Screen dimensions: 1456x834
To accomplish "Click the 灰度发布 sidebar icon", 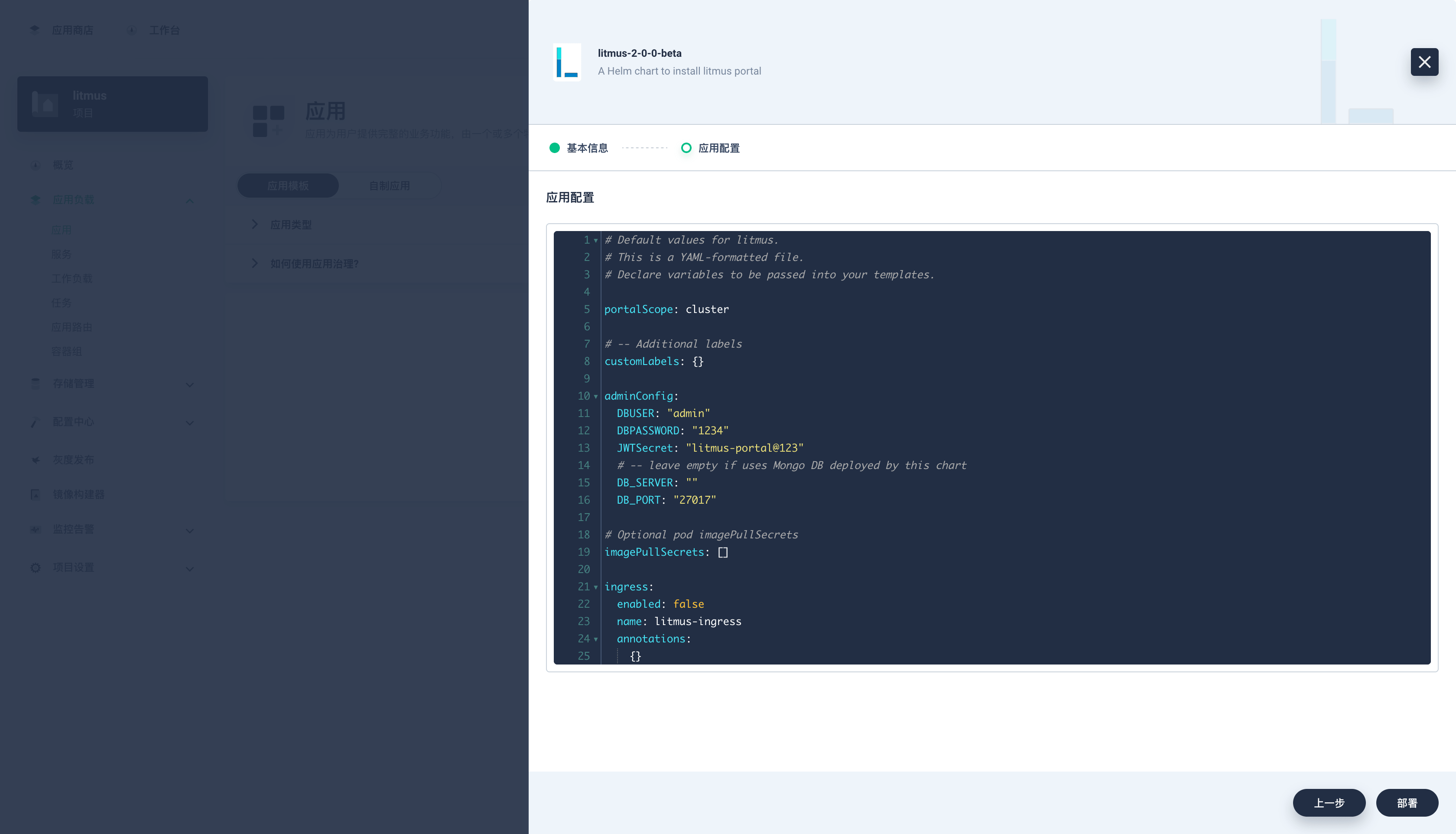I will (36, 459).
